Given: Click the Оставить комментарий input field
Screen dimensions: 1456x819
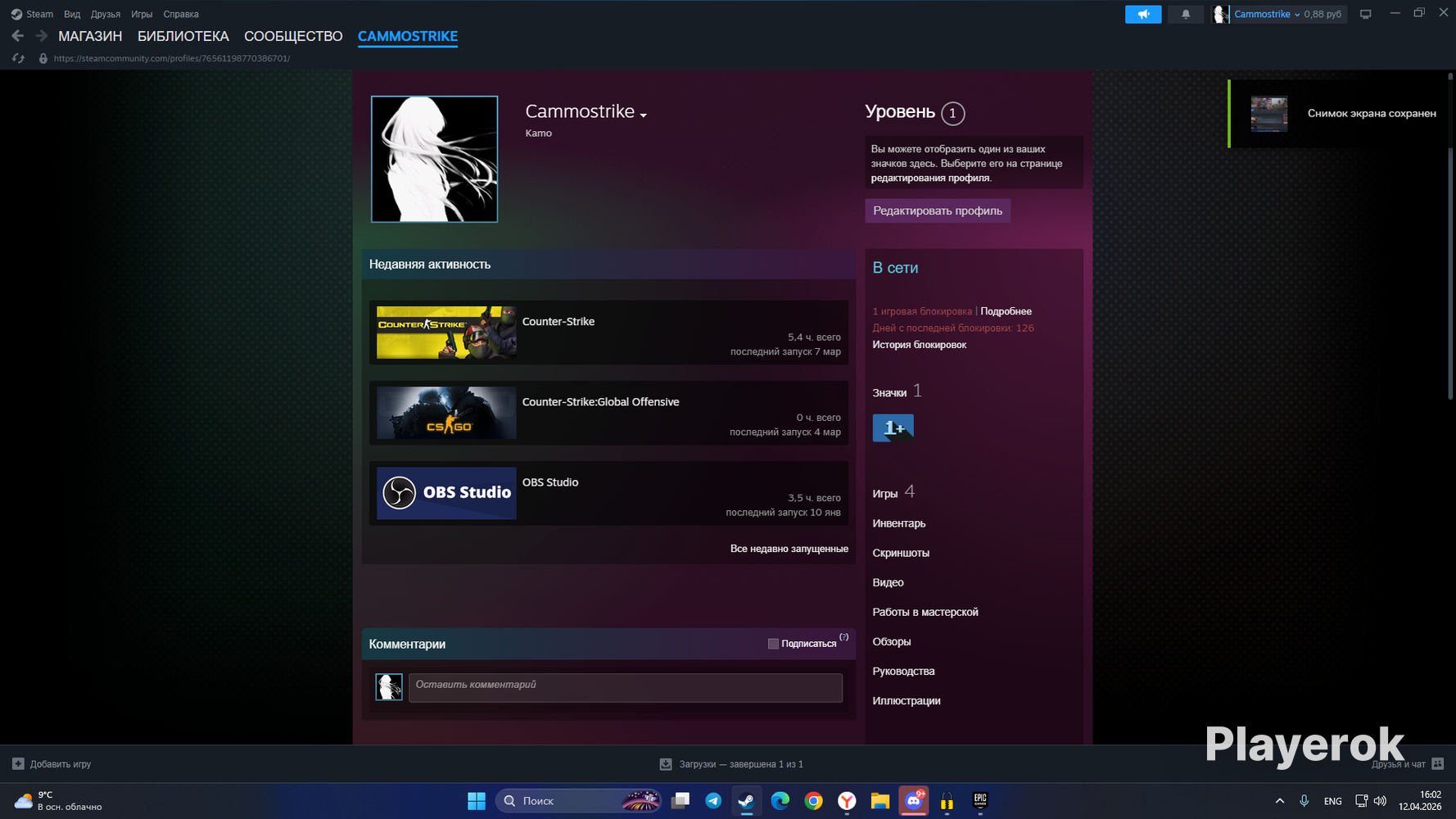Looking at the screenshot, I should (x=626, y=688).
